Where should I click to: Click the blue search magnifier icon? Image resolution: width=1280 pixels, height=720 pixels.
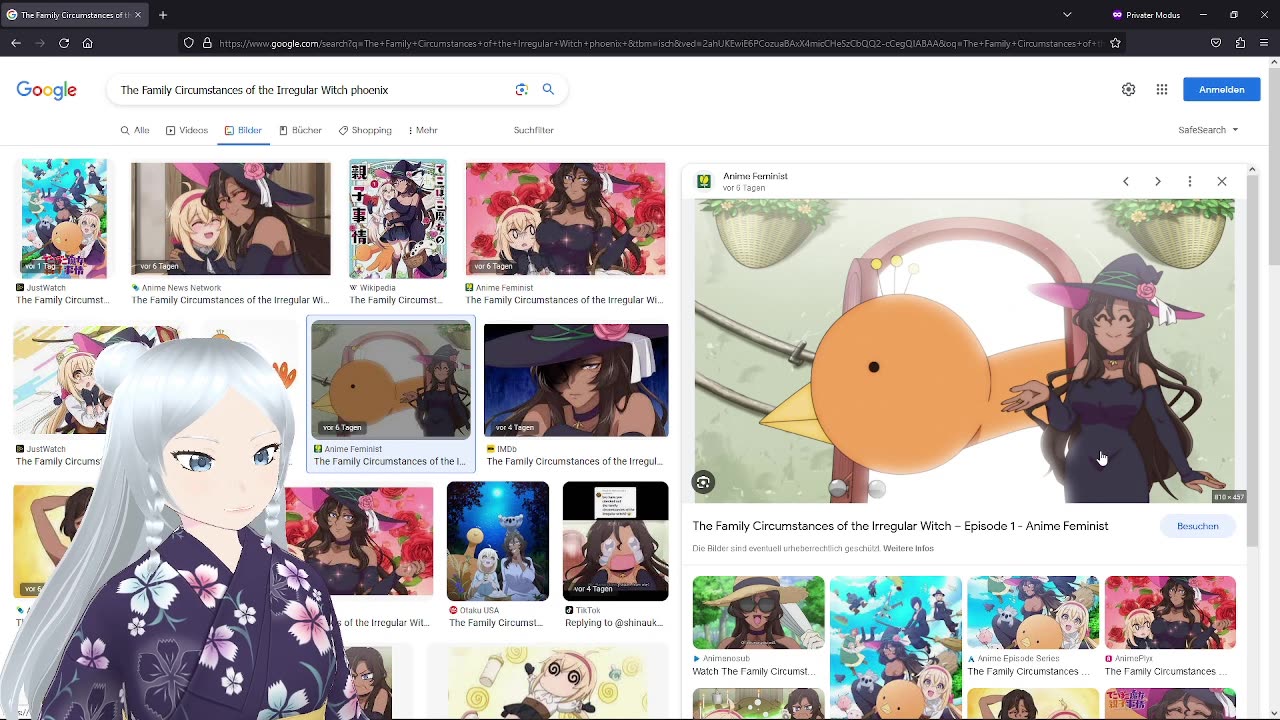pyautogui.click(x=548, y=90)
